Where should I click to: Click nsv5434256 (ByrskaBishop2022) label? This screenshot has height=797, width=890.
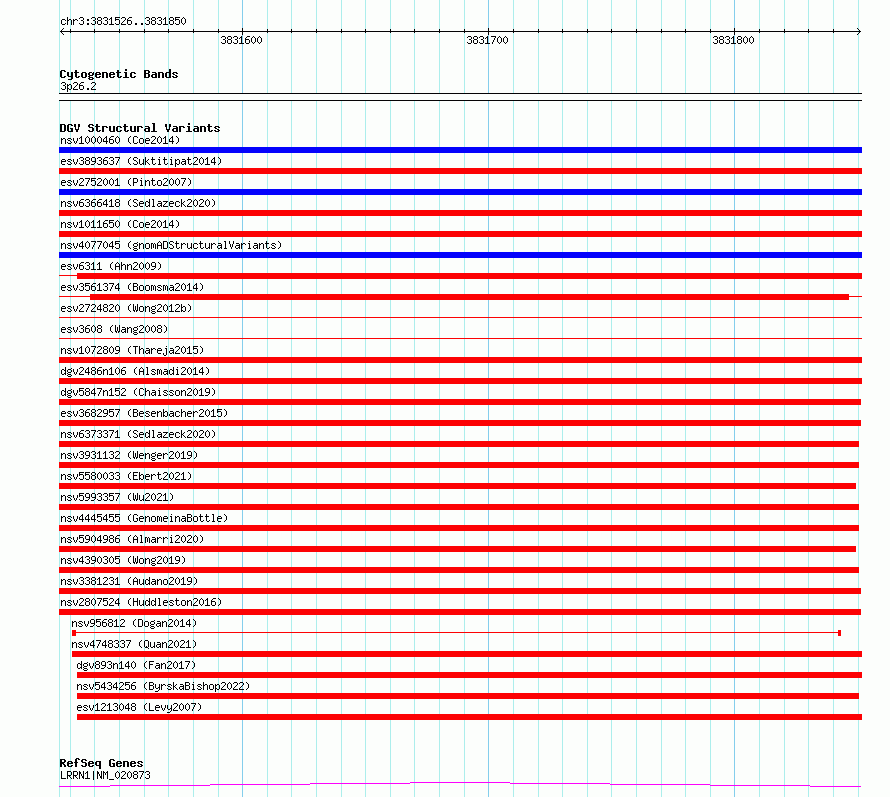click(163, 686)
